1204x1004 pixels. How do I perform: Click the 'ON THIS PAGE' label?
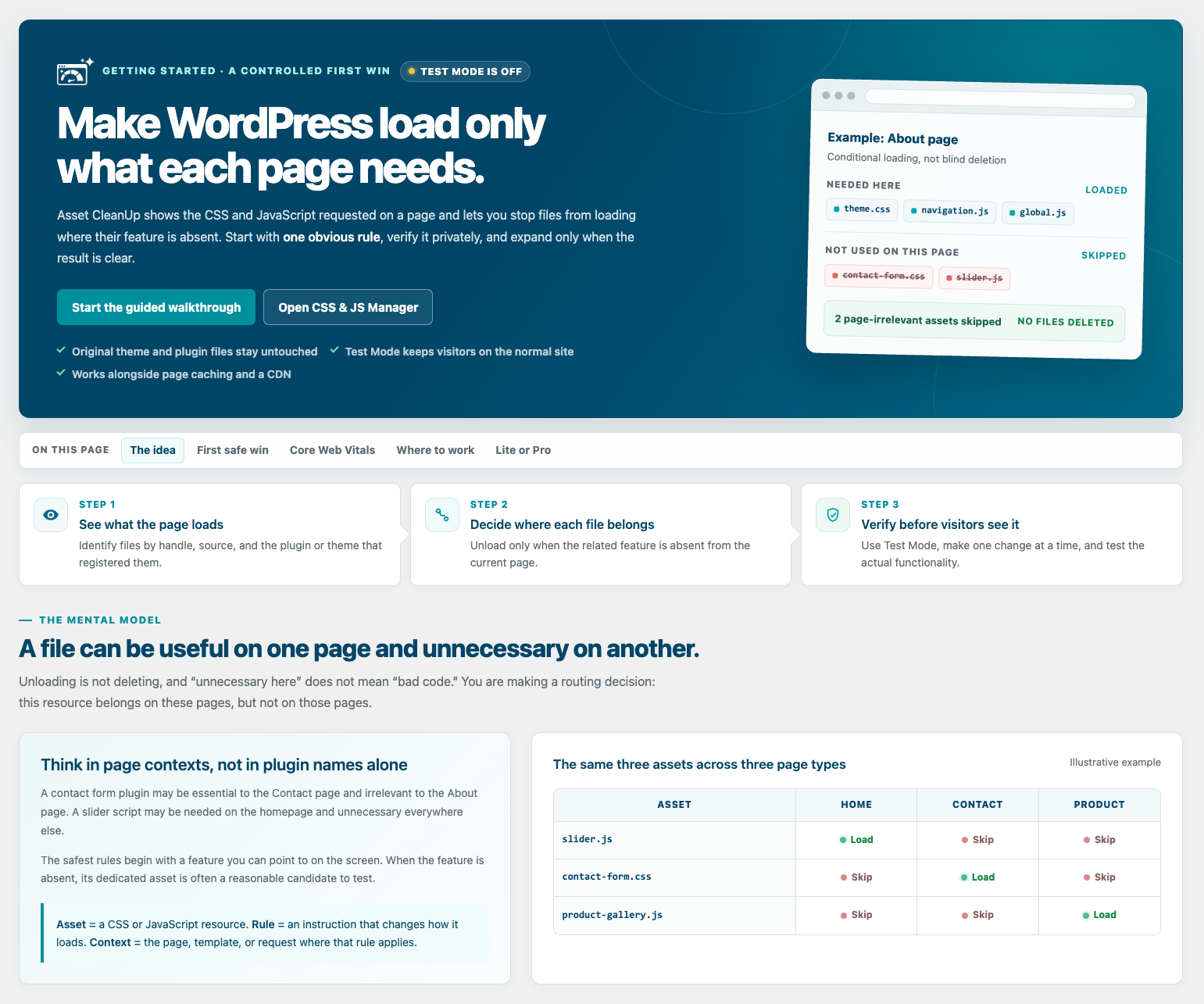pos(70,450)
